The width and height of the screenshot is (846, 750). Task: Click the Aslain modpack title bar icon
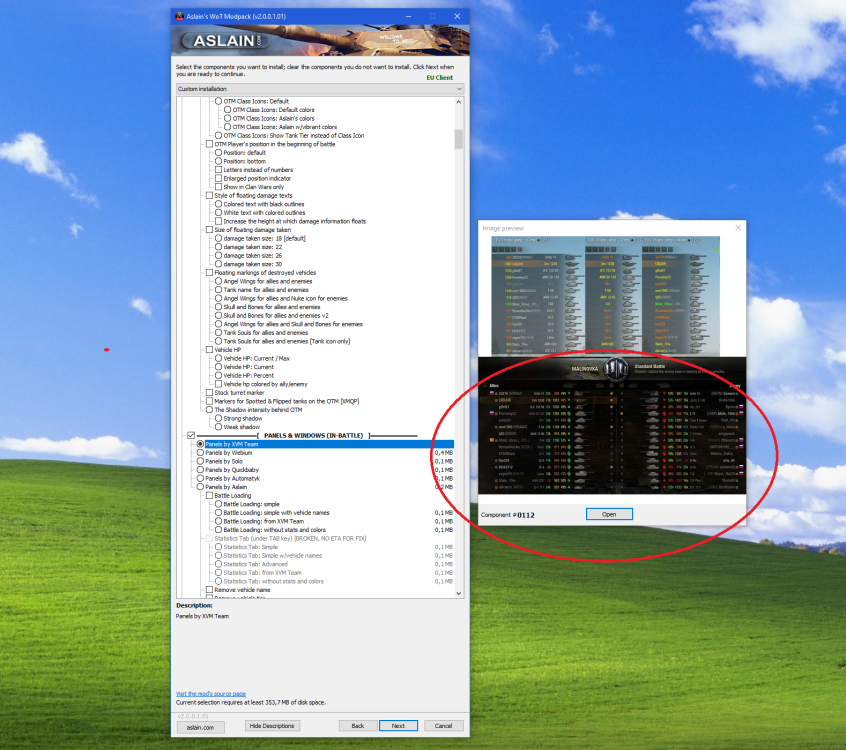tap(180, 16)
